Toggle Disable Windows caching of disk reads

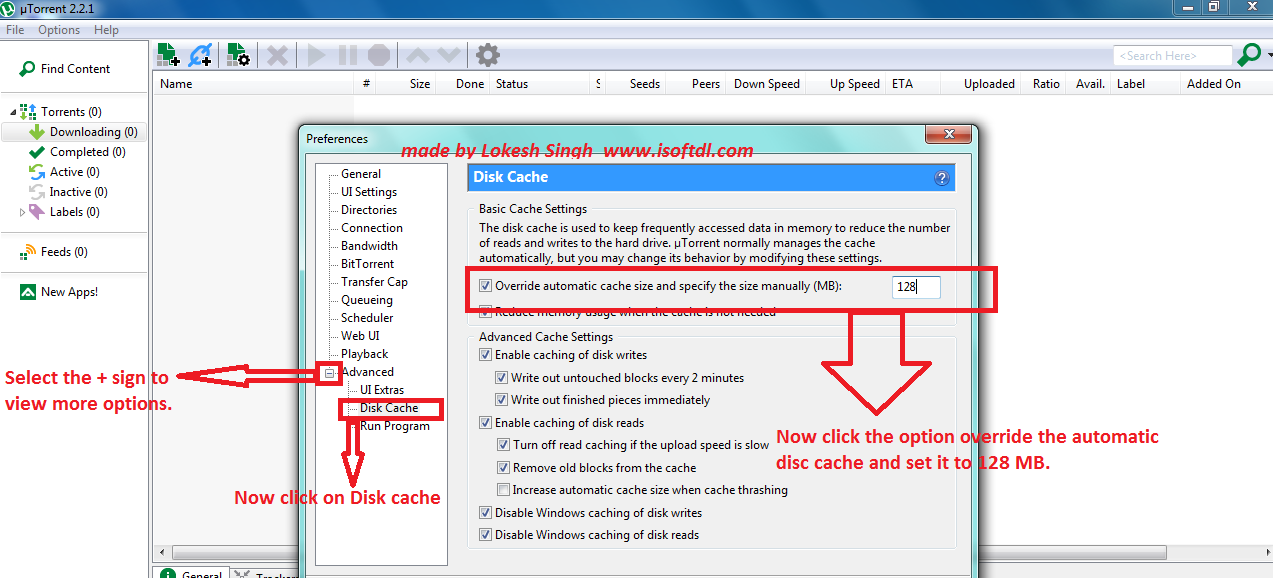(486, 535)
